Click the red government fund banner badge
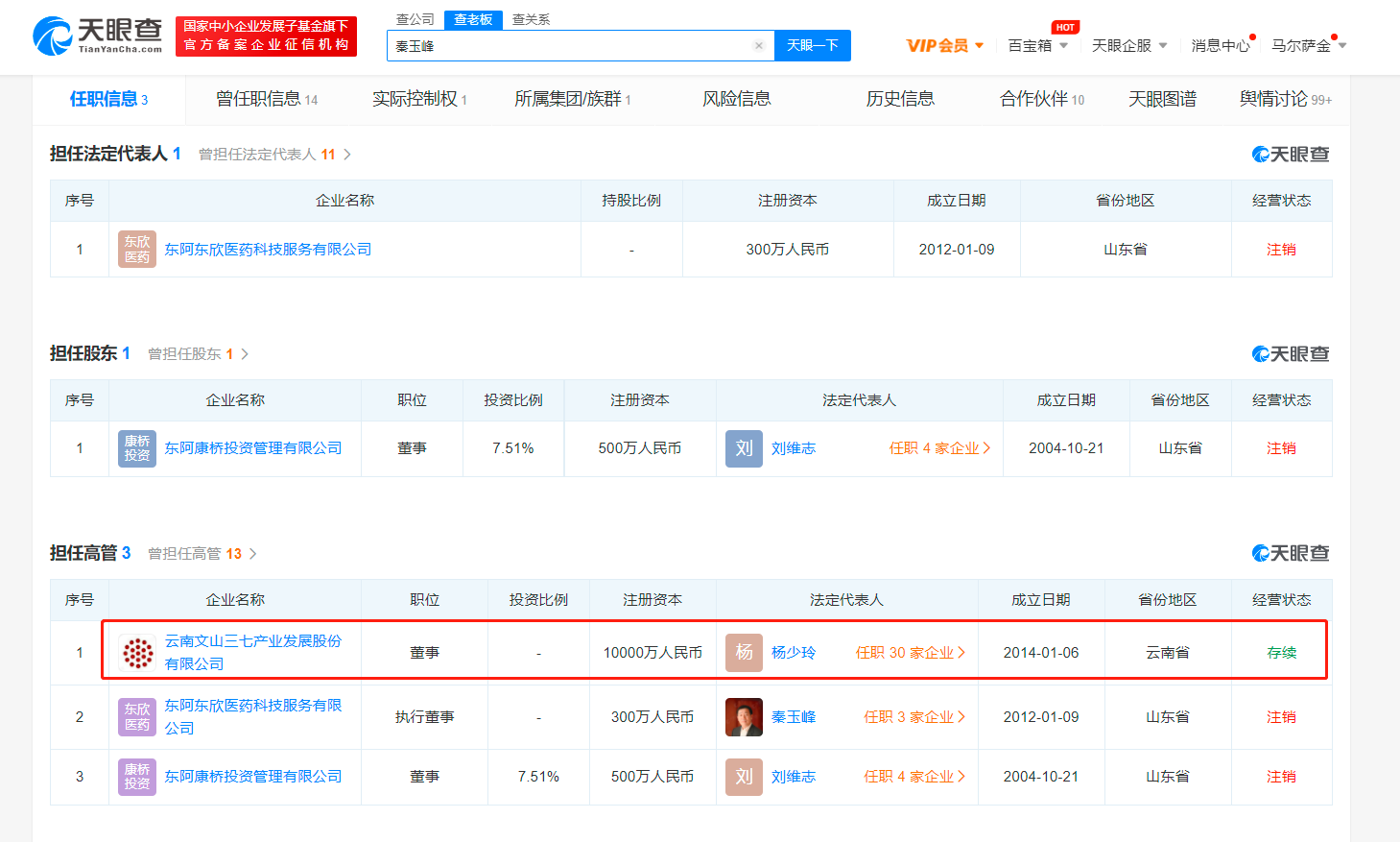The width and height of the screenshot is (1400, 842). 266,36
